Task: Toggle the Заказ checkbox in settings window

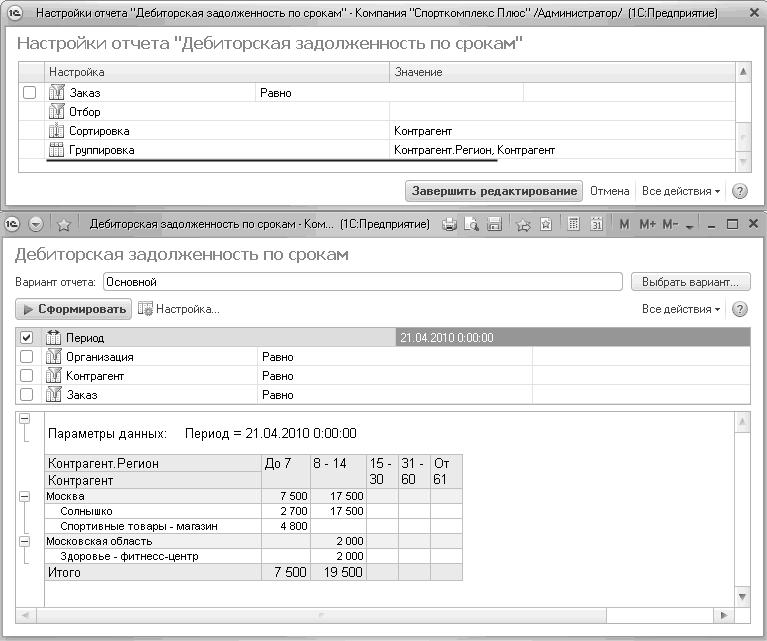Action: pyautogui.click(x=29, y=92)
